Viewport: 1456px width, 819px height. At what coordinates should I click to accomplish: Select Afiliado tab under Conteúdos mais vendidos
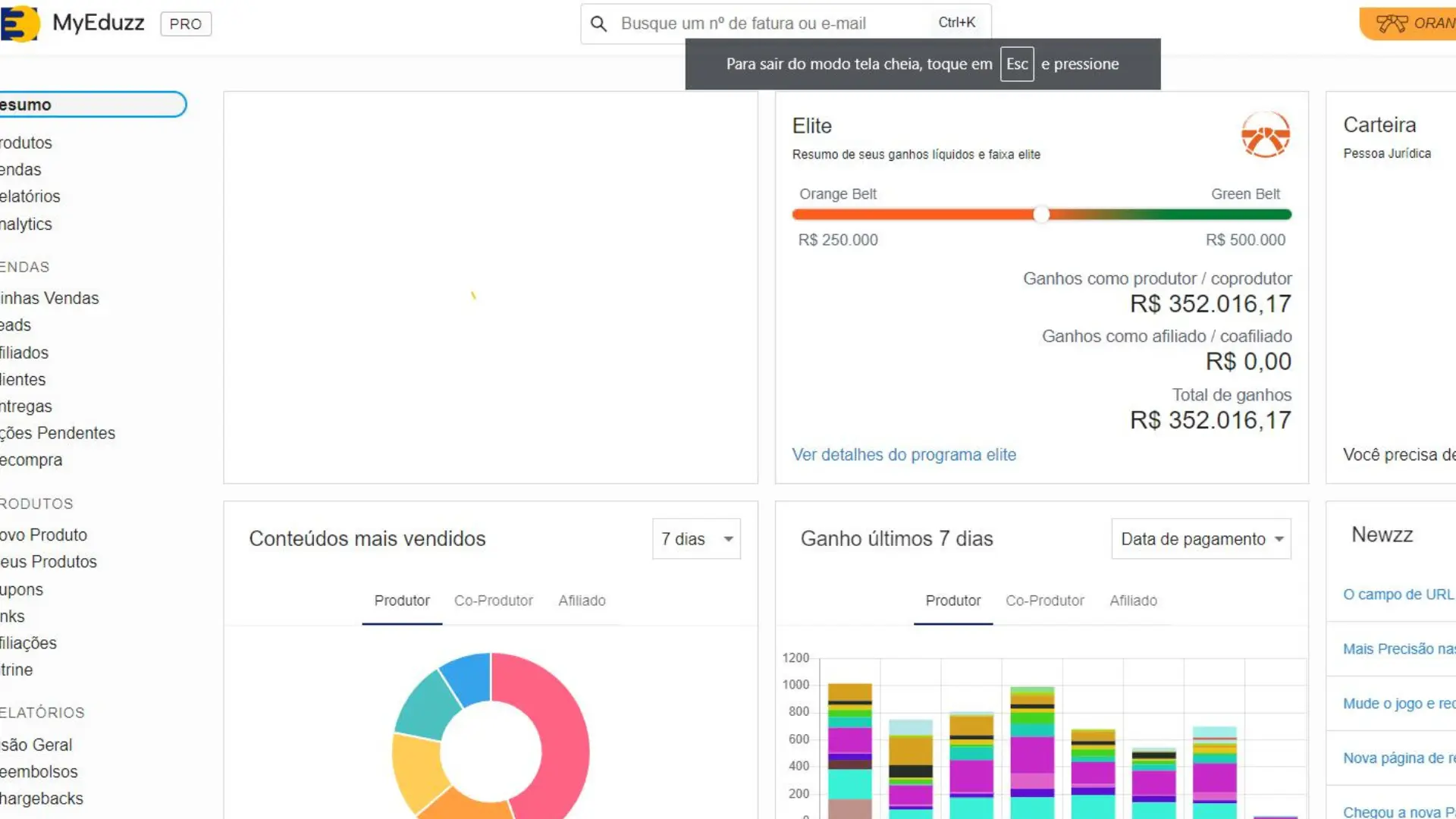(582, 601)
